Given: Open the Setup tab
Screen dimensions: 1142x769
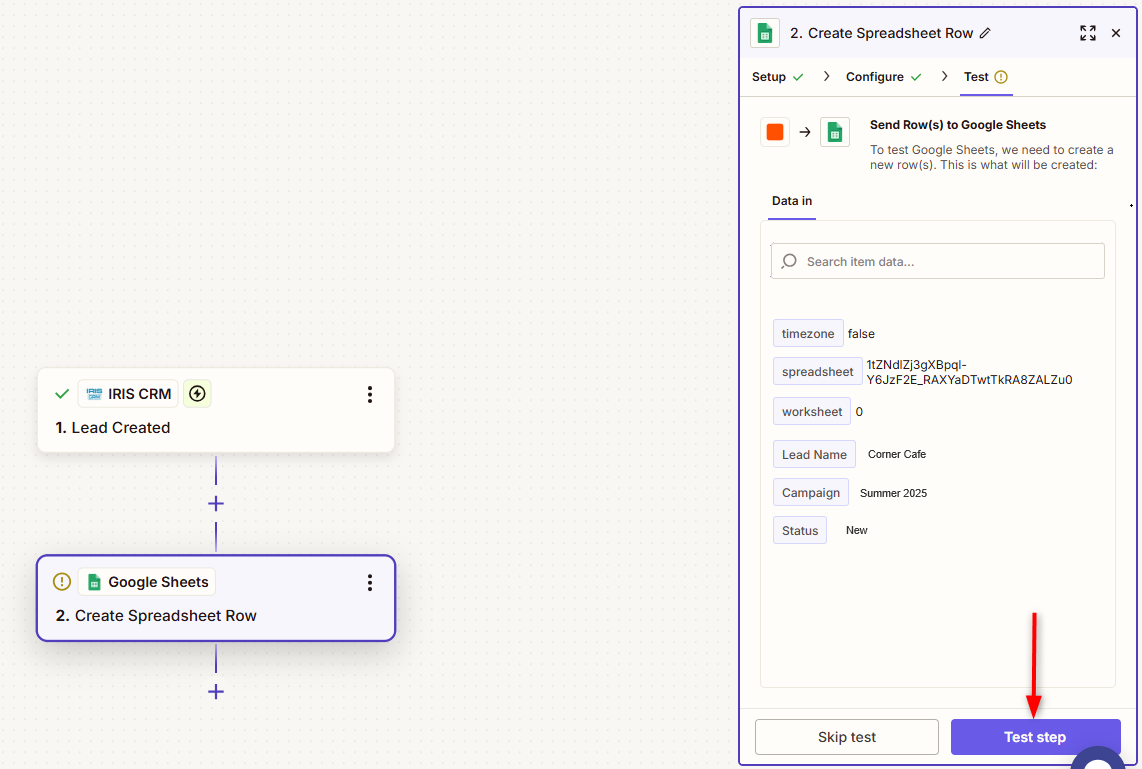Looking at the screenshot, I should tap(777, 76).
